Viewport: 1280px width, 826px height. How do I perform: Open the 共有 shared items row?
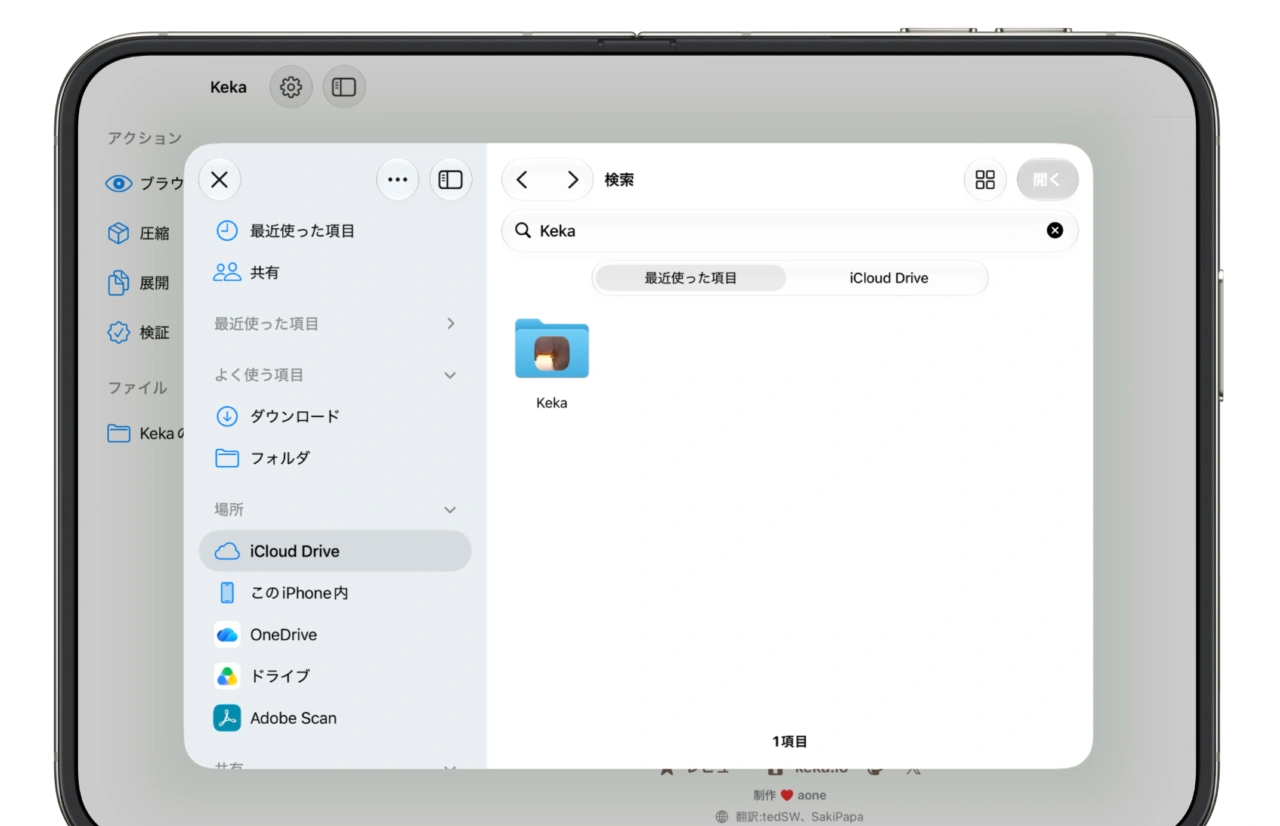tap(335, 272)
